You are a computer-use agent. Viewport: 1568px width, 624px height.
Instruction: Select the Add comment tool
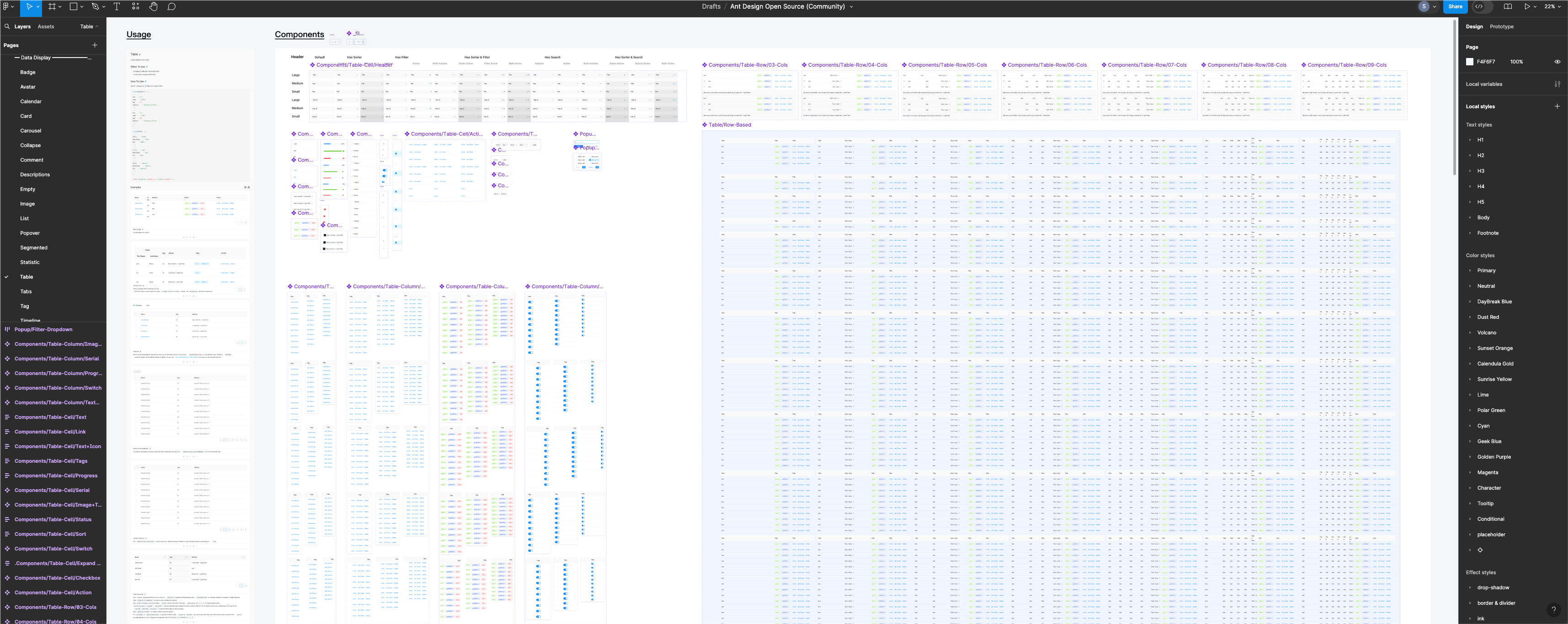pyautogui.click(x=172, y=7)
